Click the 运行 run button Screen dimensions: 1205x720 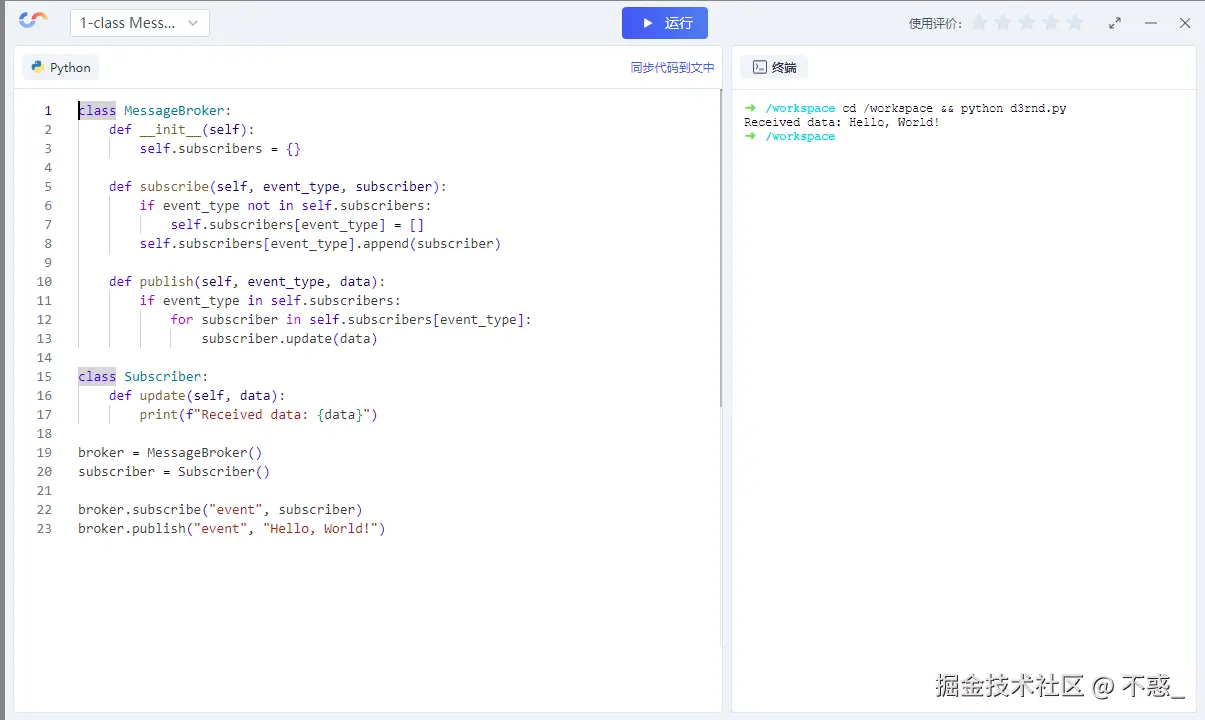pyautogui.click(x=665, y=23)
